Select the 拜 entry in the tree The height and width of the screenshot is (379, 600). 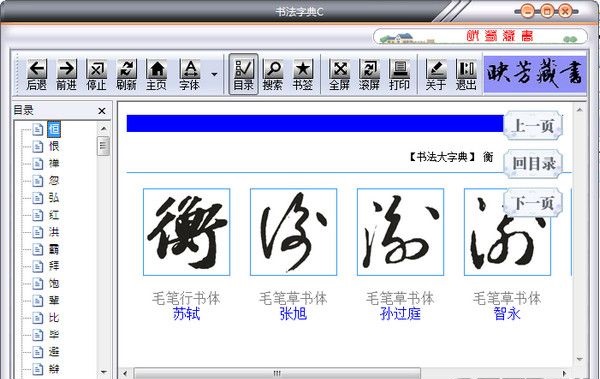[x=54, y=266]
